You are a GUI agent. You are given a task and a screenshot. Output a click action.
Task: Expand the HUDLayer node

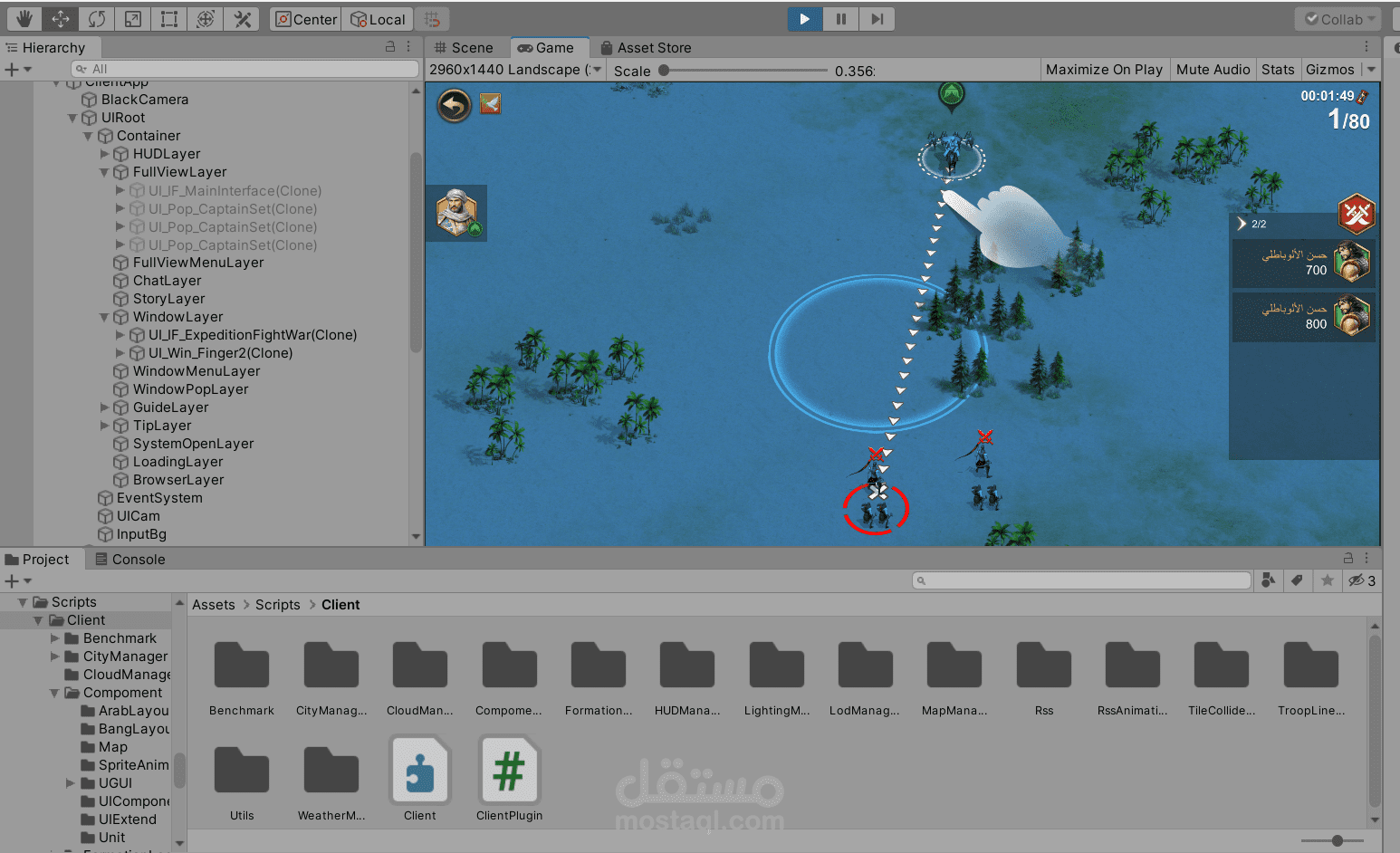(104, 154)
